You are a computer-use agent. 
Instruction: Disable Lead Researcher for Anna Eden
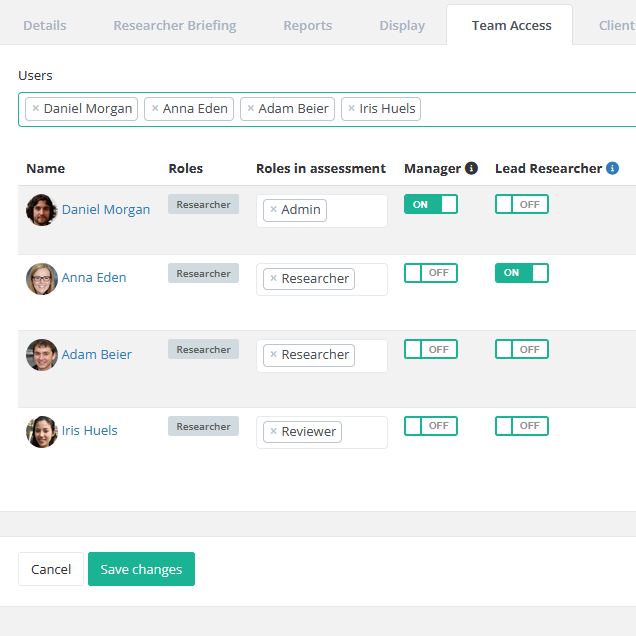(521, 273)
